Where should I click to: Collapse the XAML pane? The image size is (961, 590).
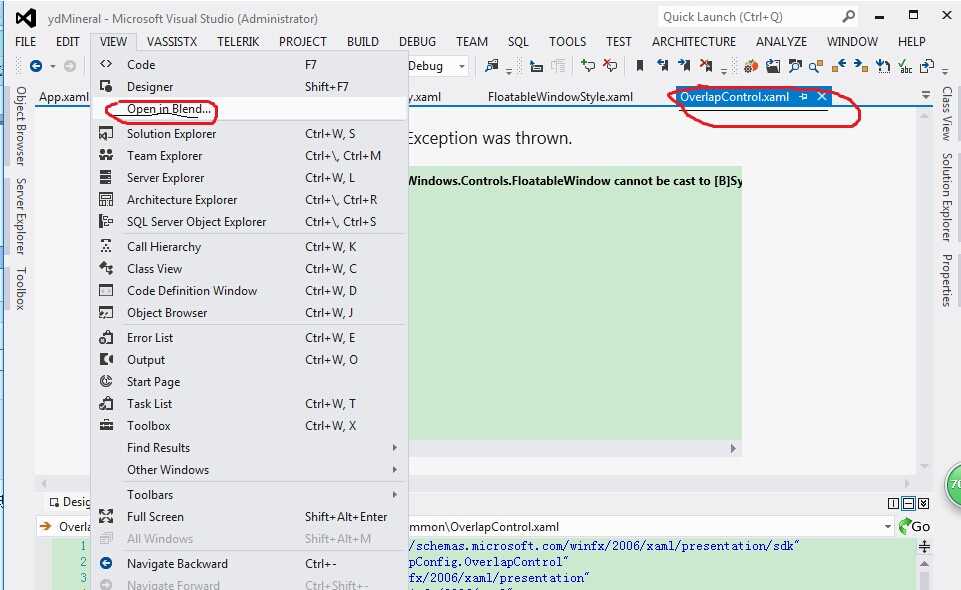[924, 504]
